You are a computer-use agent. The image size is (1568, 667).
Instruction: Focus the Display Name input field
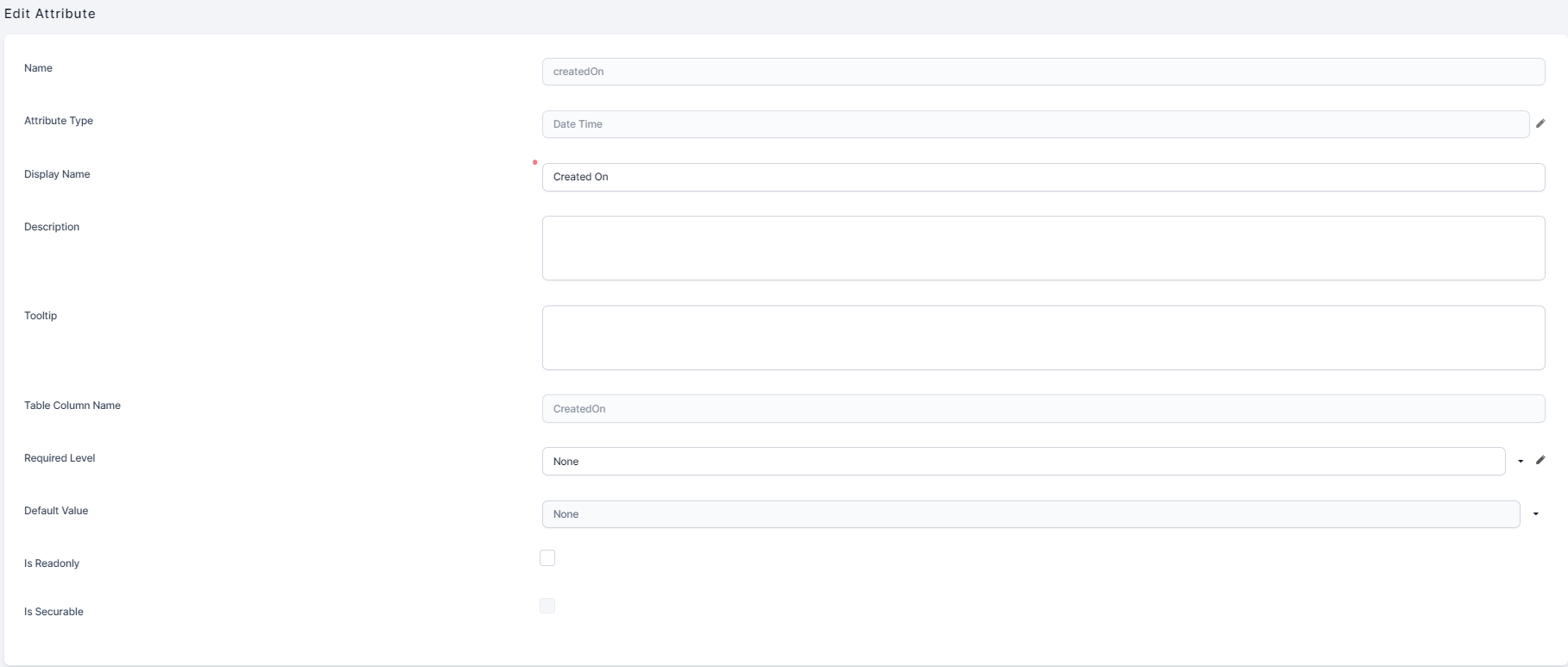[x=1043, y=177]
